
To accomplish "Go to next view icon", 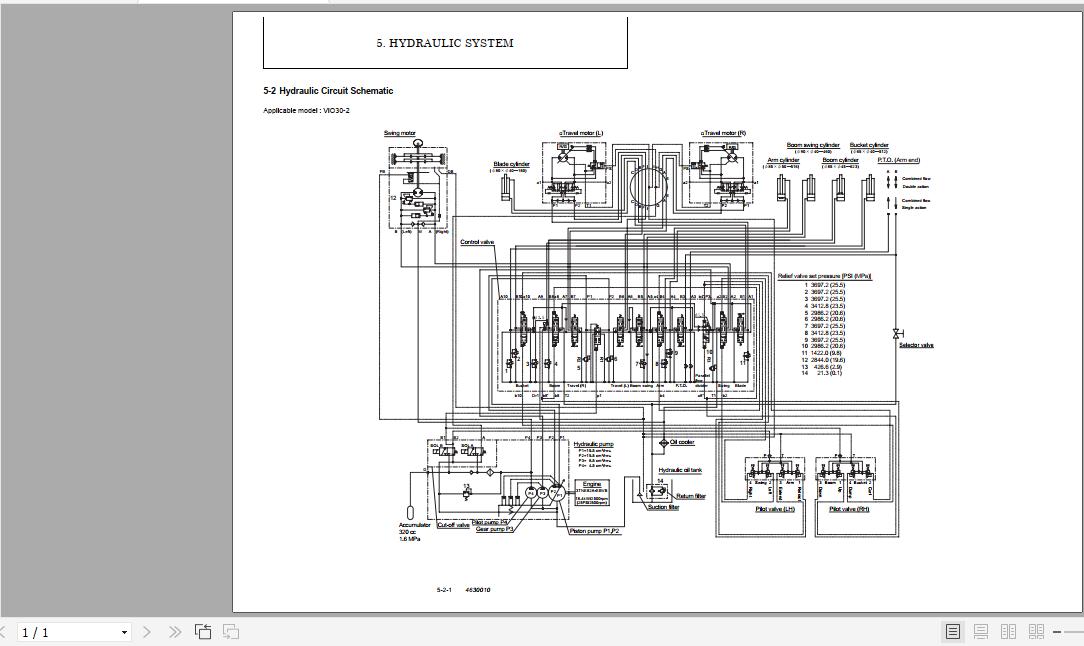I will [x=231, y=632].
